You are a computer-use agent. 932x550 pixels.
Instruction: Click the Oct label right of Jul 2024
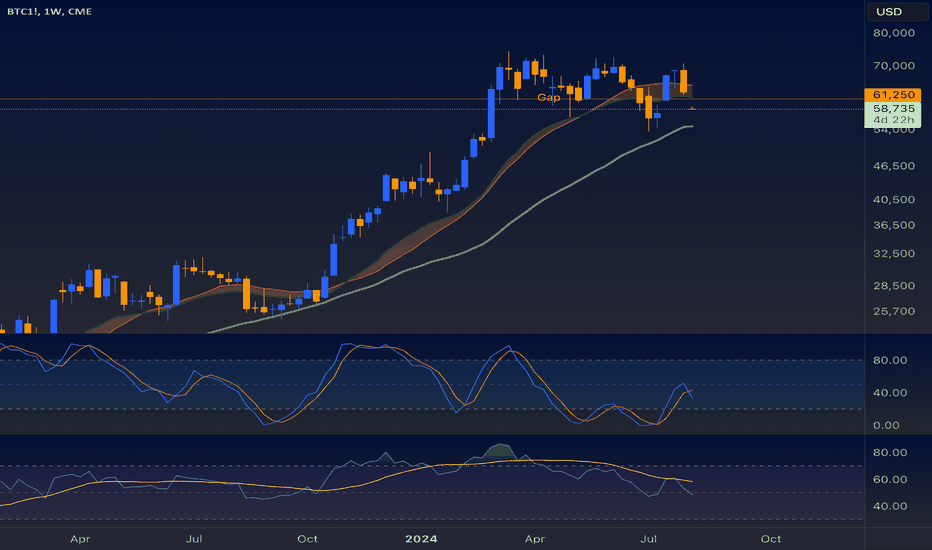pos(771,539)
